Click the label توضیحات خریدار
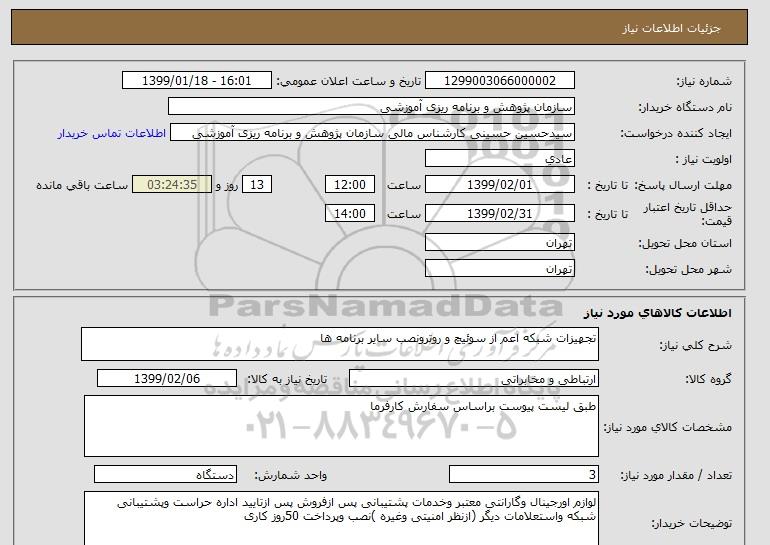Image resolution: width=770 pixels, height=545 pixels. pos(691,523)
